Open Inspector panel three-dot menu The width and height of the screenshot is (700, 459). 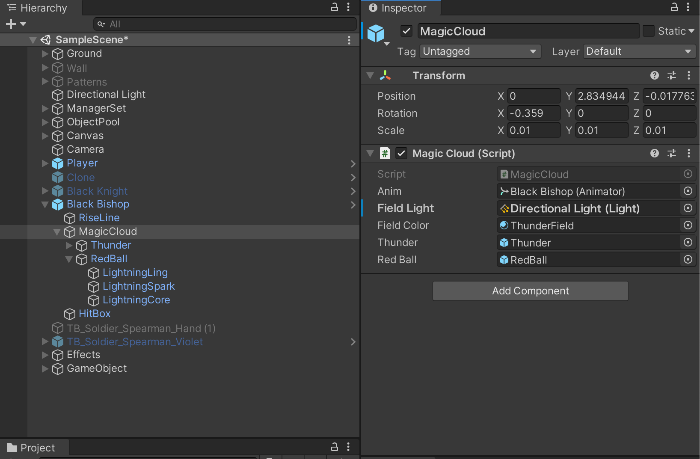(x=688, y=7)
